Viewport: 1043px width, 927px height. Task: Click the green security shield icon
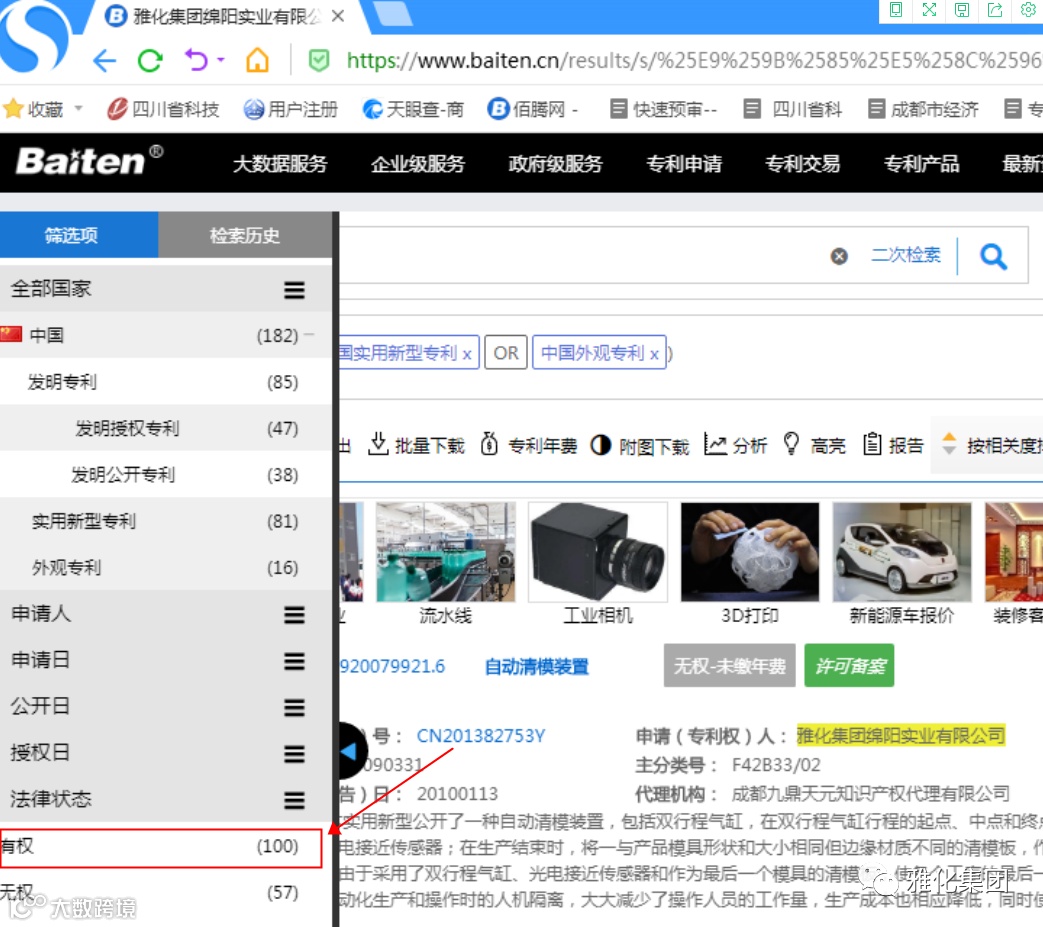click(x=319, y=61)
